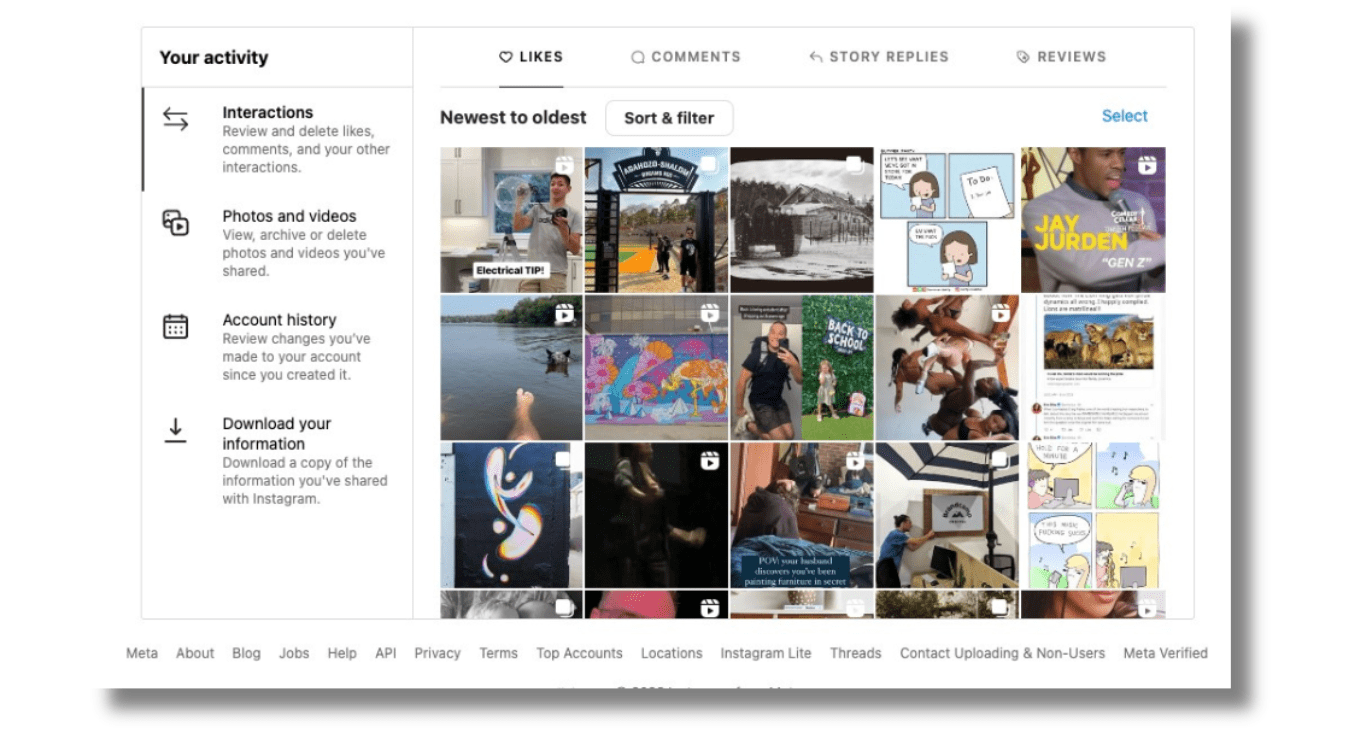Open the Privacy footer link
Image resolution: width=1360 pixels, height=733 pixels.
pos(437,653)
